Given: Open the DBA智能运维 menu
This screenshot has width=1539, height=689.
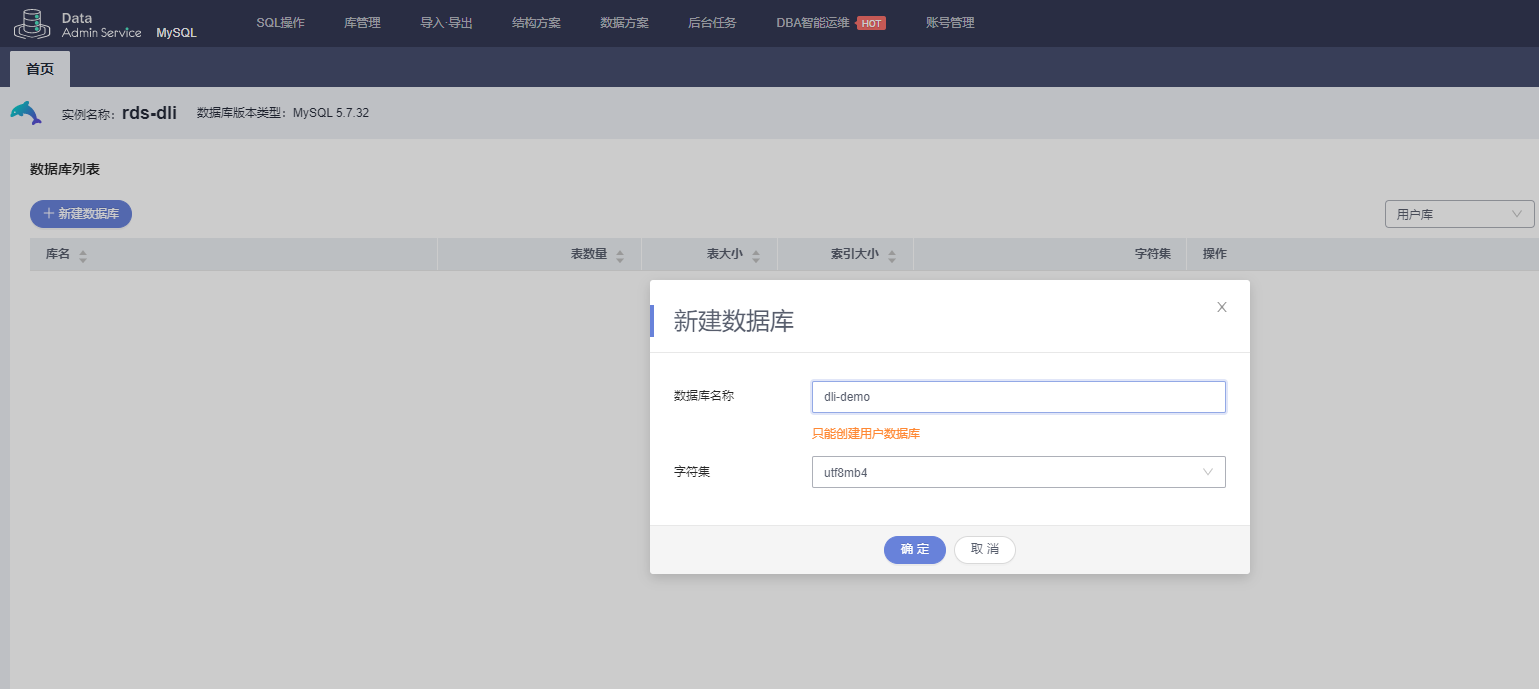Looking at the screenshot, I should (x=813, y=23).
